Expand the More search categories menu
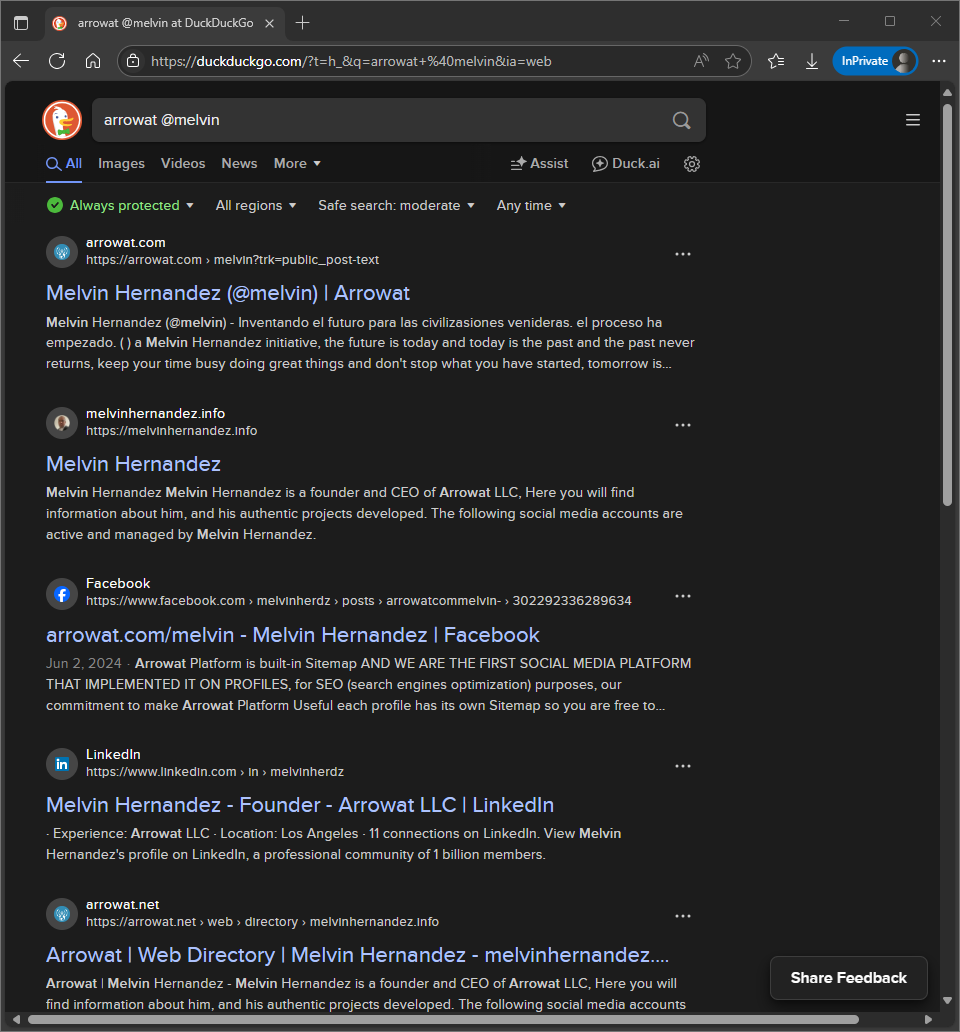The height and width of the screenshot is (1032, 960). (x=297, y=163)
